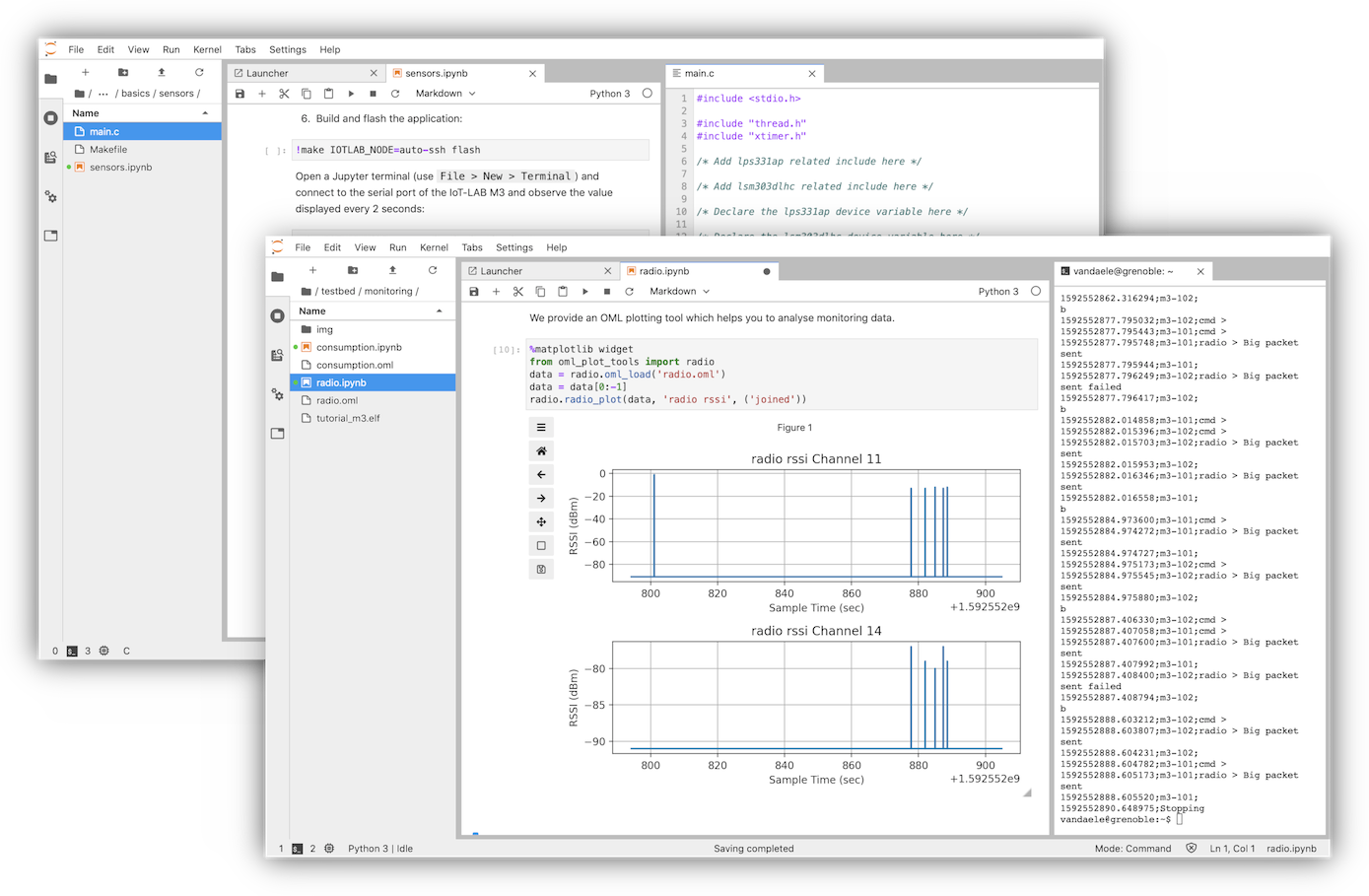
Task: Open the Markdown cell type dropdown in sensors.ipynb
Action: (445, 94)
